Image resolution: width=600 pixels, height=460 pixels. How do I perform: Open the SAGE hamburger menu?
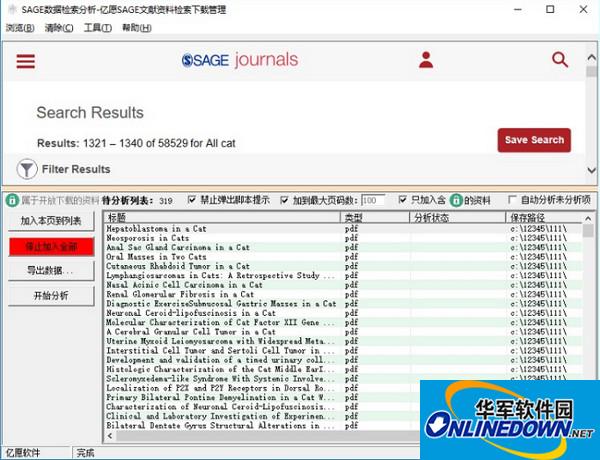click(25, 61)
